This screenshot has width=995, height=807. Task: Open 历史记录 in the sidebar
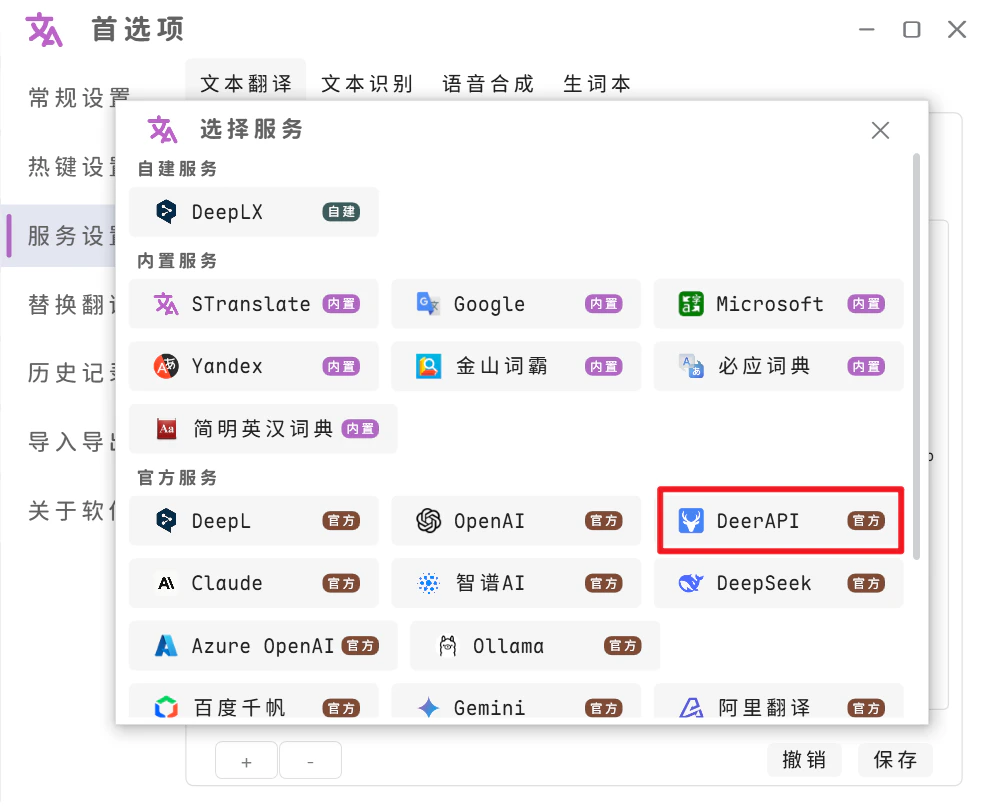72,373
